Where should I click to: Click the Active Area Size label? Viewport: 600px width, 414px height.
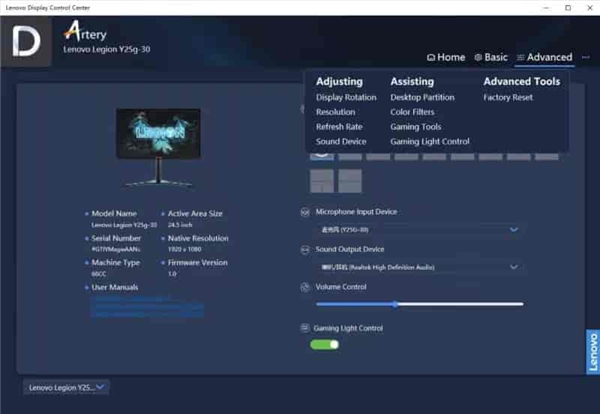pyautogui.click(x=195, y=214)
